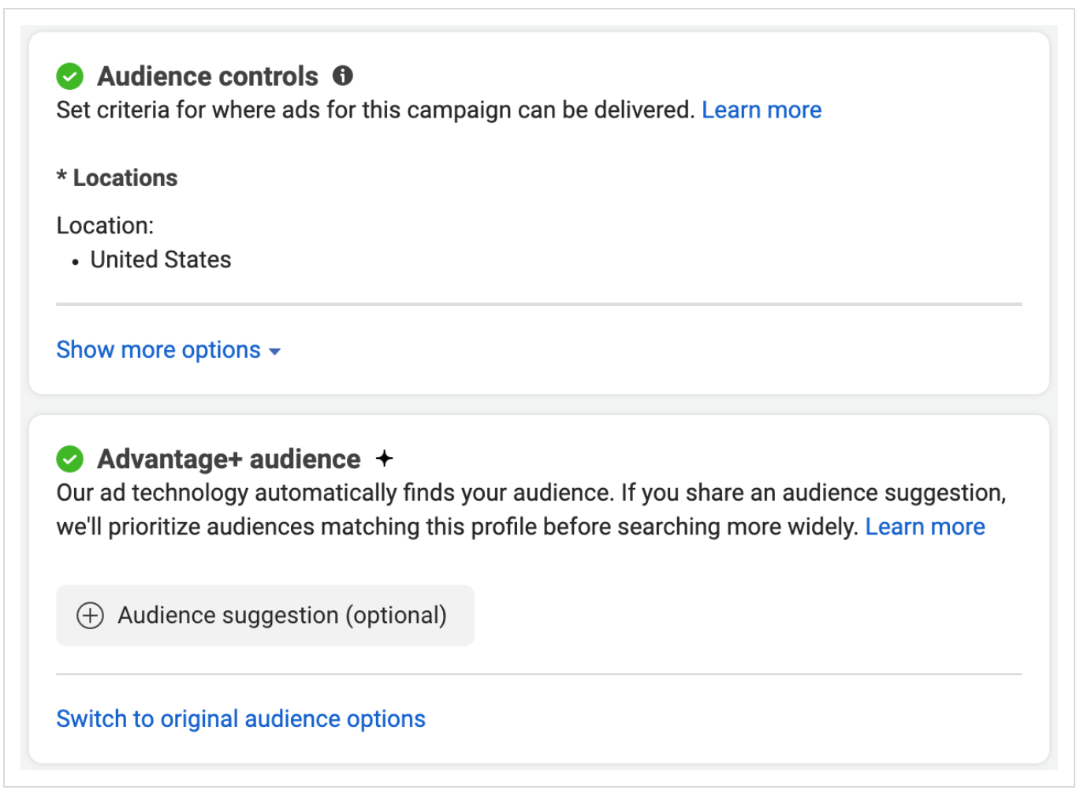The height and width of the screenshot is (790, 1080).
Task: Click the info icon beside Audience controls
Action: click(x=343, y=76)
